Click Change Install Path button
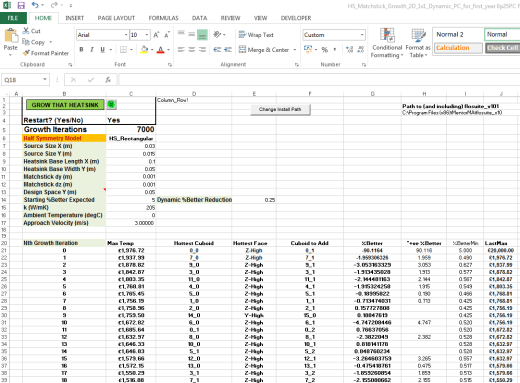Image resolution: width=520 pixels, height=383 pixels. click(280, 109)
